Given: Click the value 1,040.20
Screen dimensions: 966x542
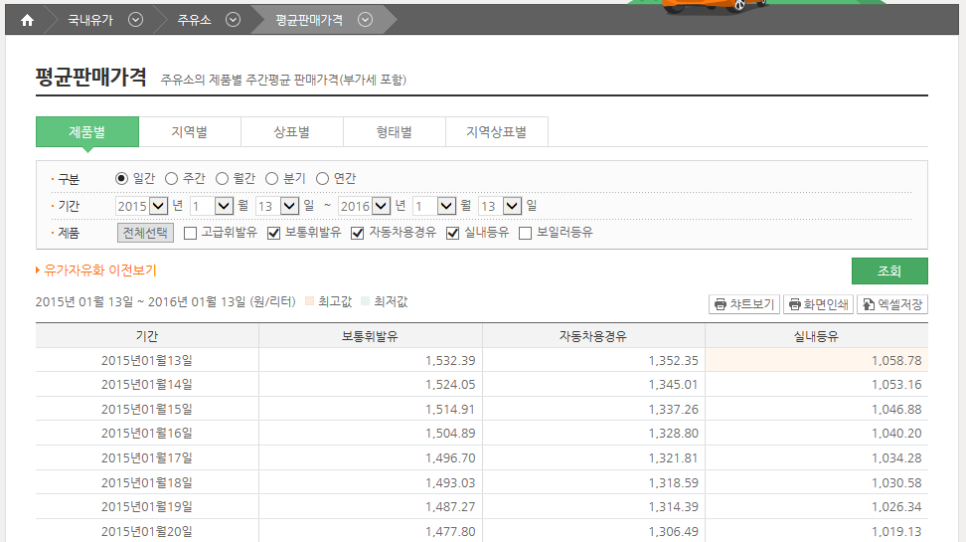Looking at the screenshot, I should coord(896,433).
